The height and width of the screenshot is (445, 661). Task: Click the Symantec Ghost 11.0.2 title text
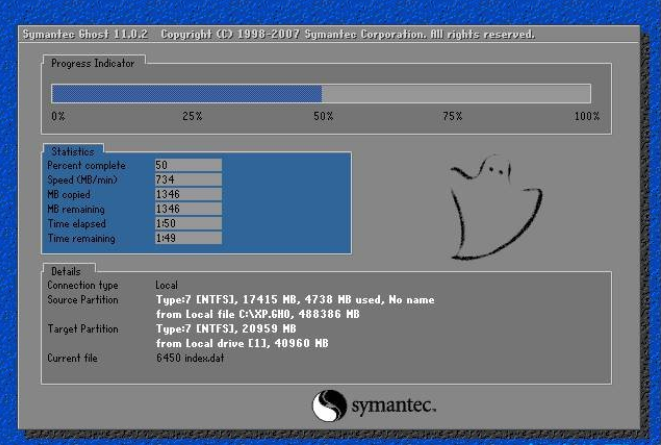(85, 34)
